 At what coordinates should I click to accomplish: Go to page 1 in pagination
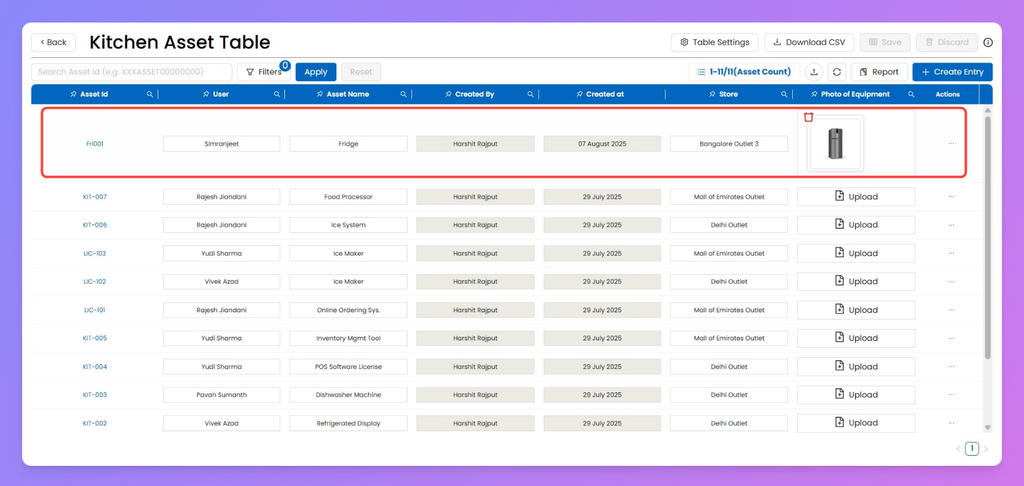[x=971, y=449]
